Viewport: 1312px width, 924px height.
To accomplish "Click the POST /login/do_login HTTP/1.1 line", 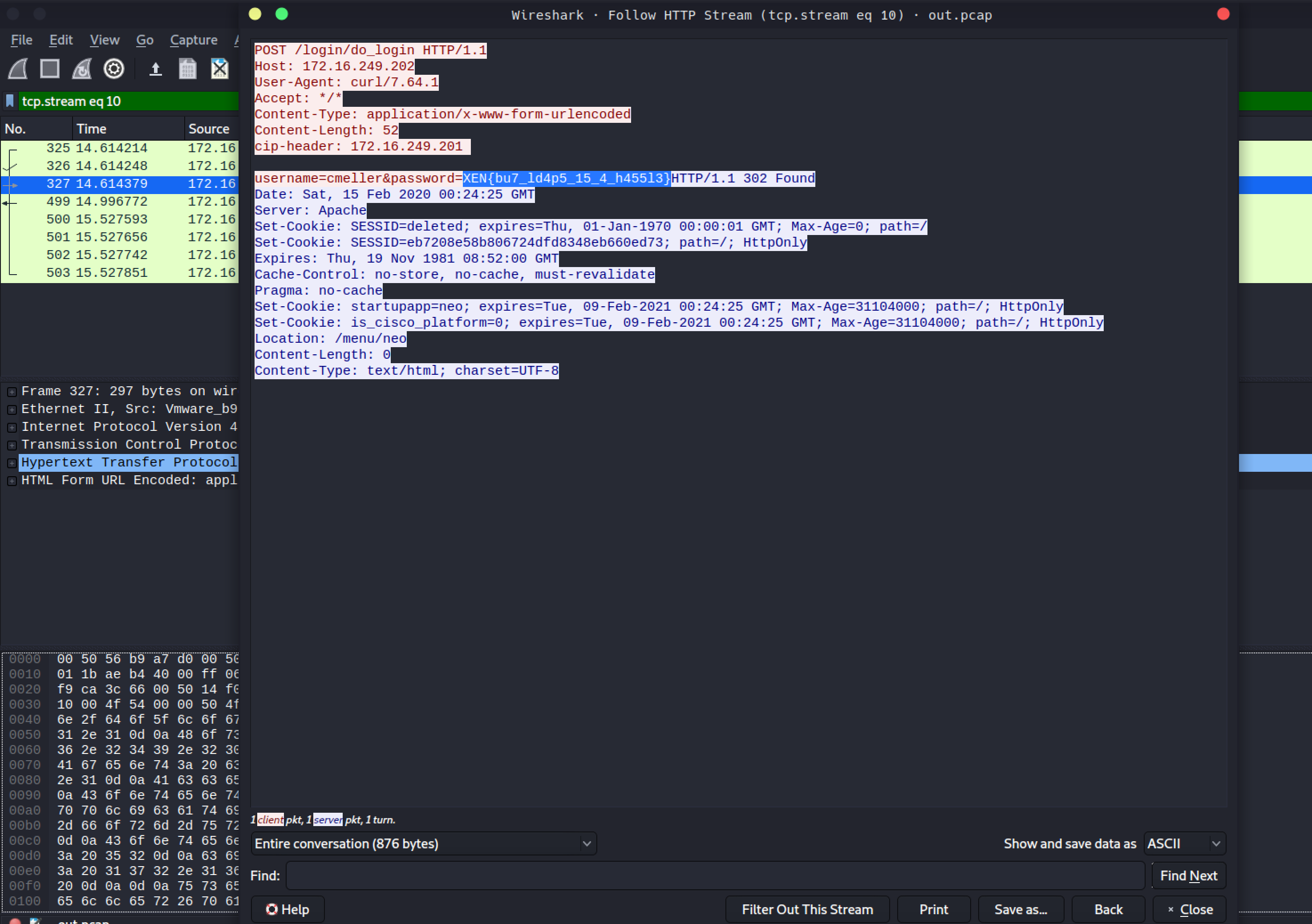I will (370, 50).
